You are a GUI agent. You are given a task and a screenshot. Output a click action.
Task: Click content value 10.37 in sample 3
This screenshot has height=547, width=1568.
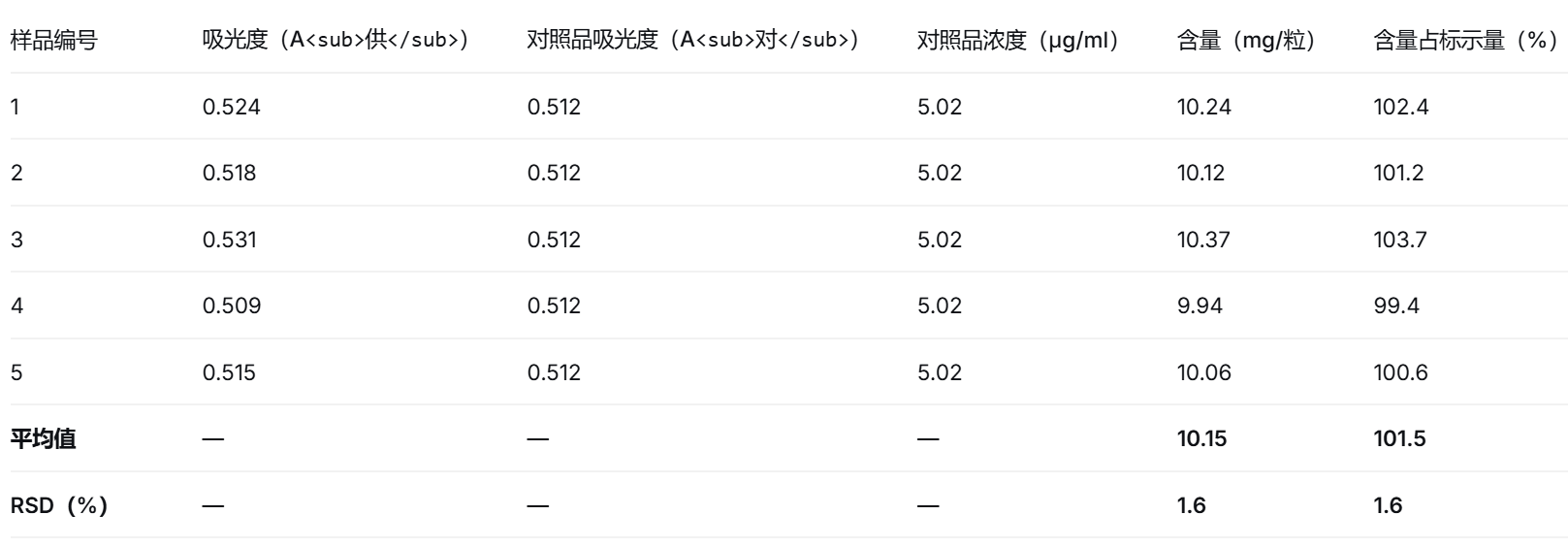pyautogui.click(x=1203, y=240)
